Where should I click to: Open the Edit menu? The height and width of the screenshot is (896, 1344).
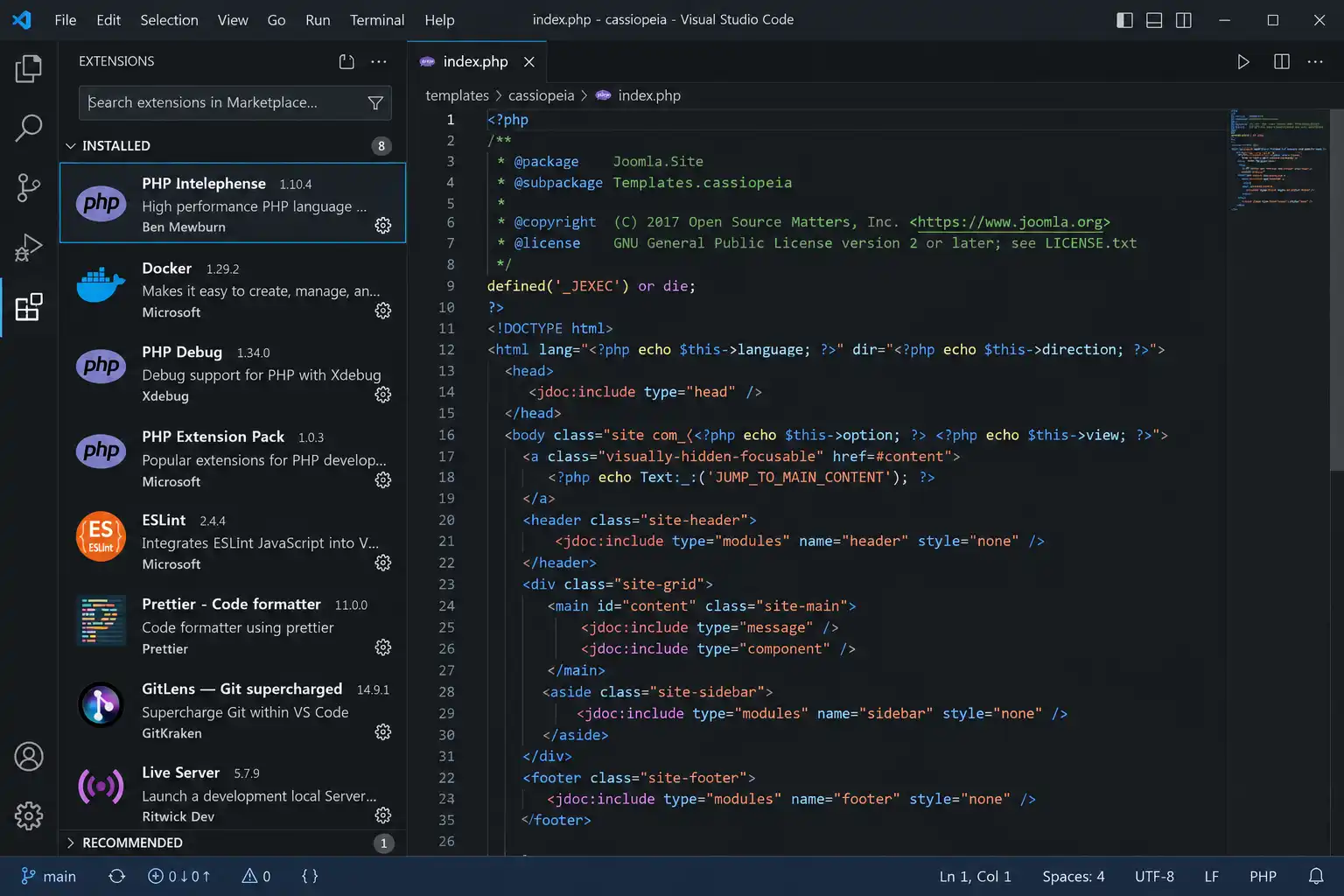108,20
